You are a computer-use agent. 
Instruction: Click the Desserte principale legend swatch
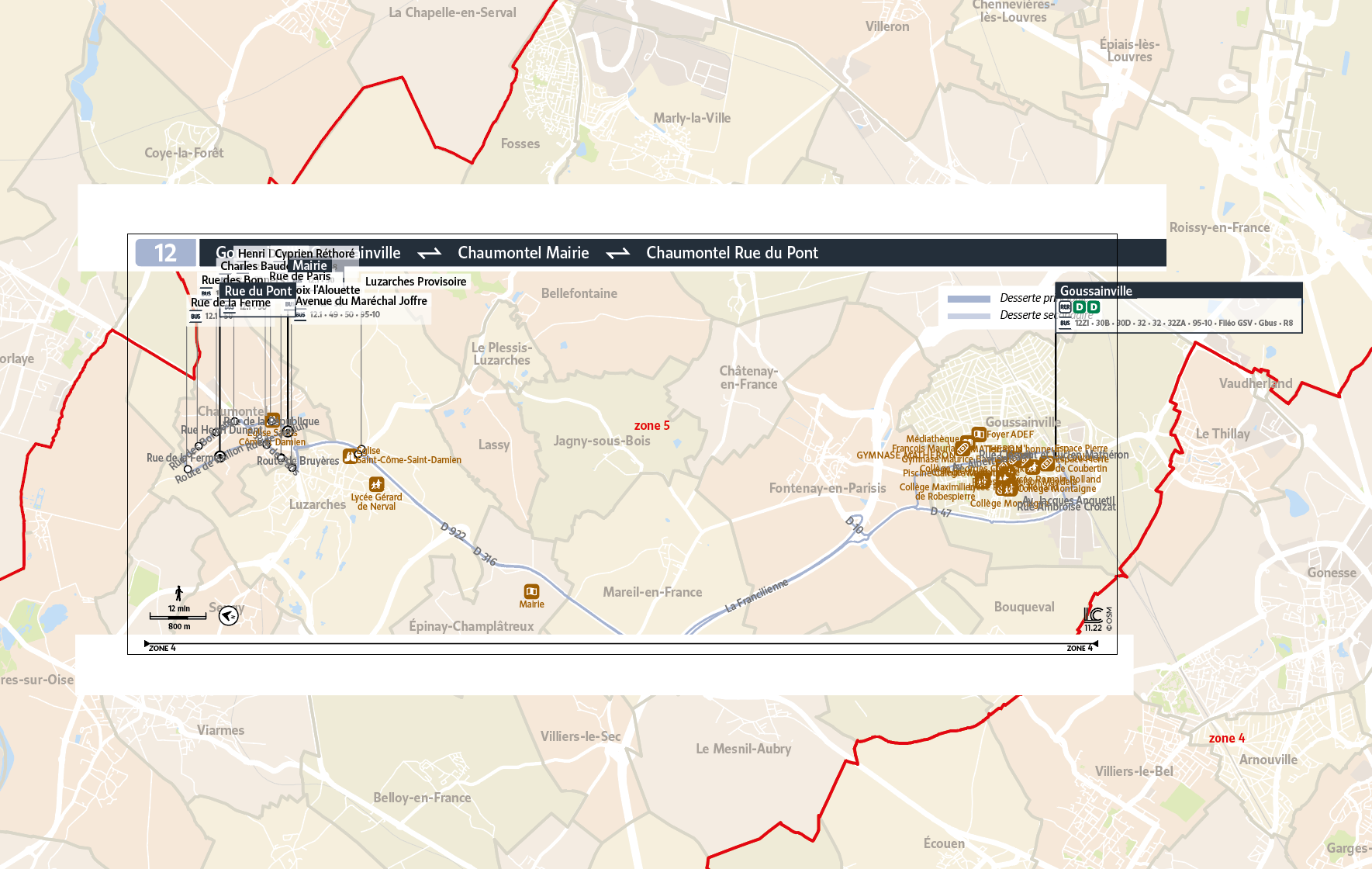(969, 299)
